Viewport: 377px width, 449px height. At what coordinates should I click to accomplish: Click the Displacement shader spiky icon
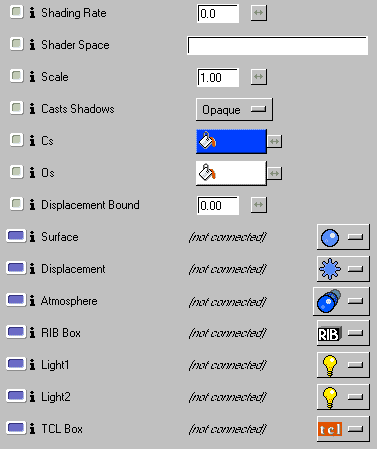coord(330,269)
